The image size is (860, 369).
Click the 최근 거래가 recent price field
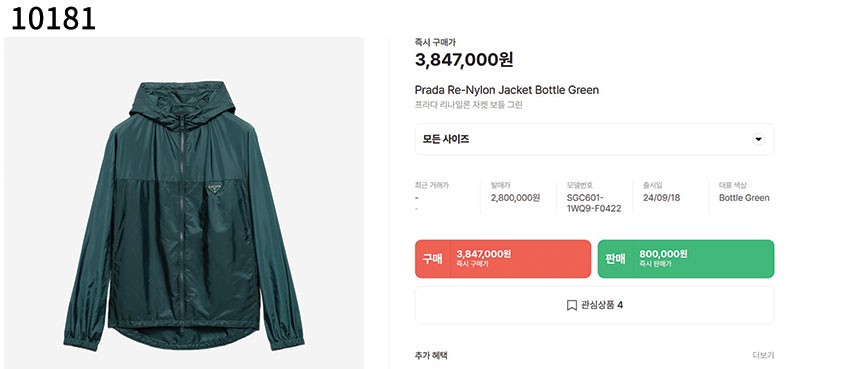[432, 197]
